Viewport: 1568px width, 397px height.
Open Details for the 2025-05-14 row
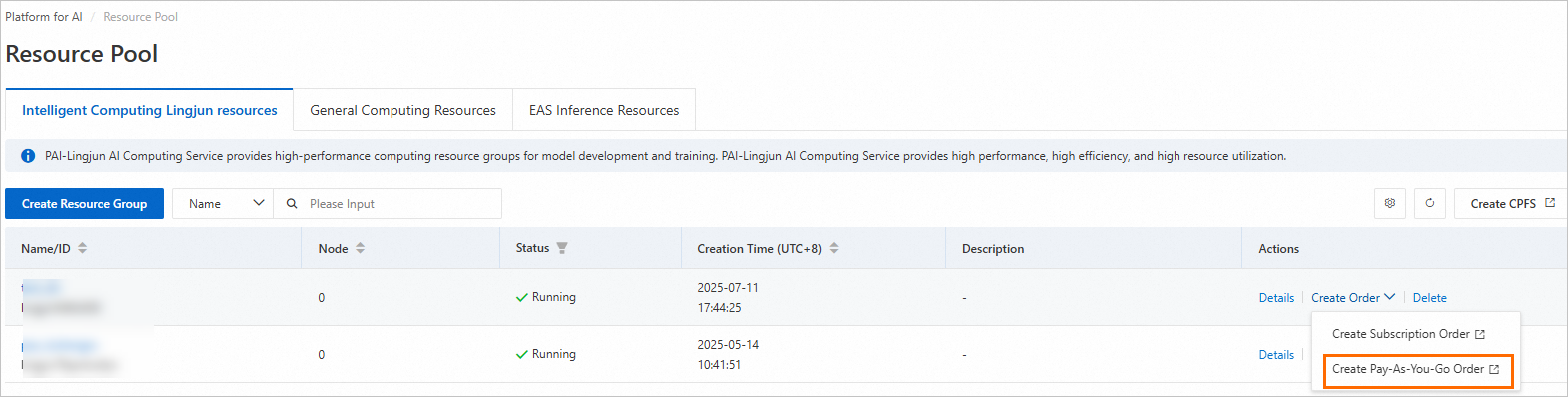1276,354
